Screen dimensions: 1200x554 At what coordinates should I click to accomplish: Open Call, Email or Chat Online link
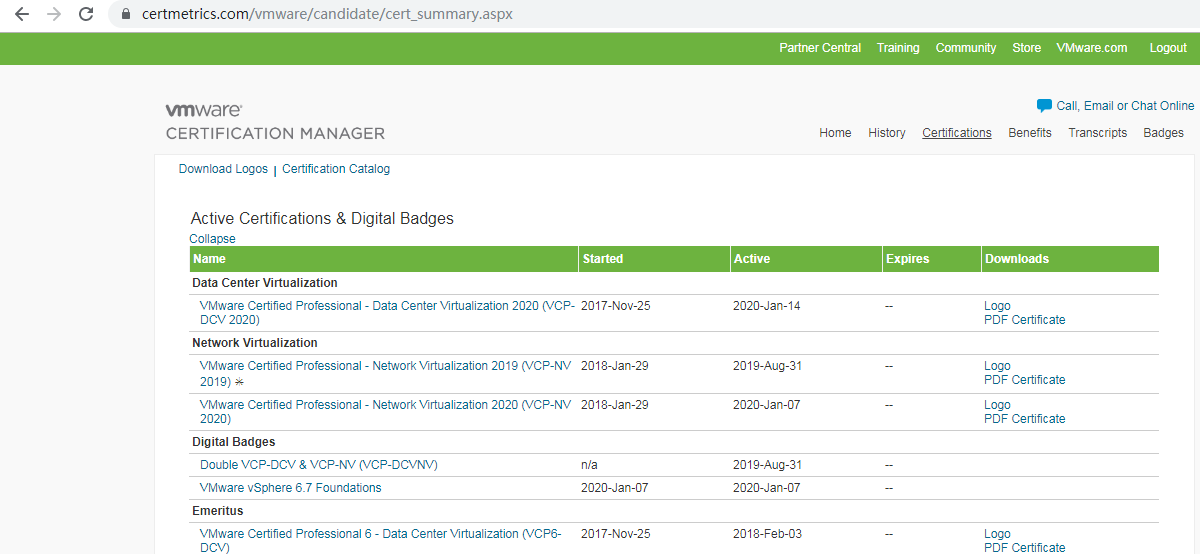[x=1125, y=106]
